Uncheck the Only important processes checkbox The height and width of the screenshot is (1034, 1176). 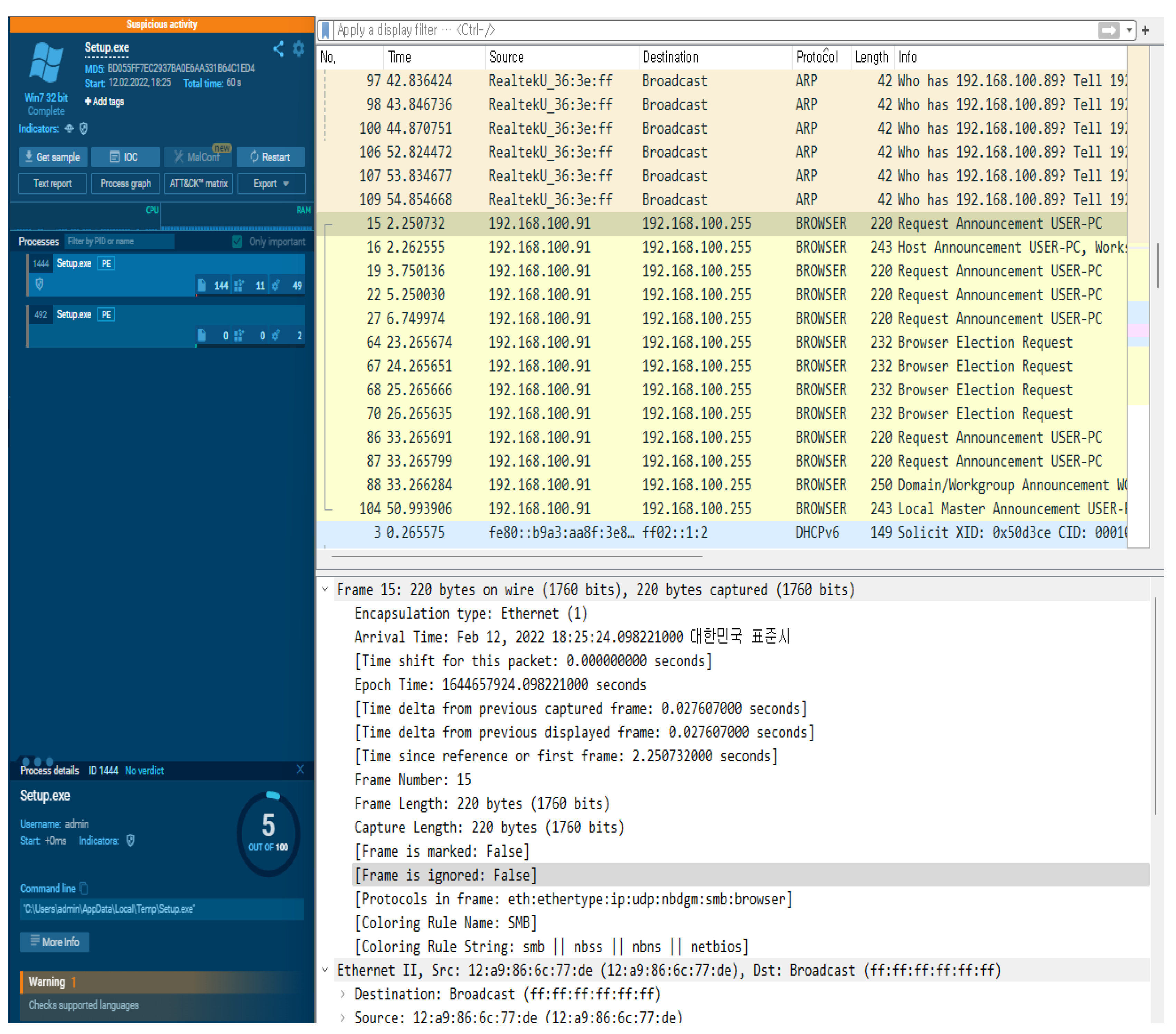(237, 242)
